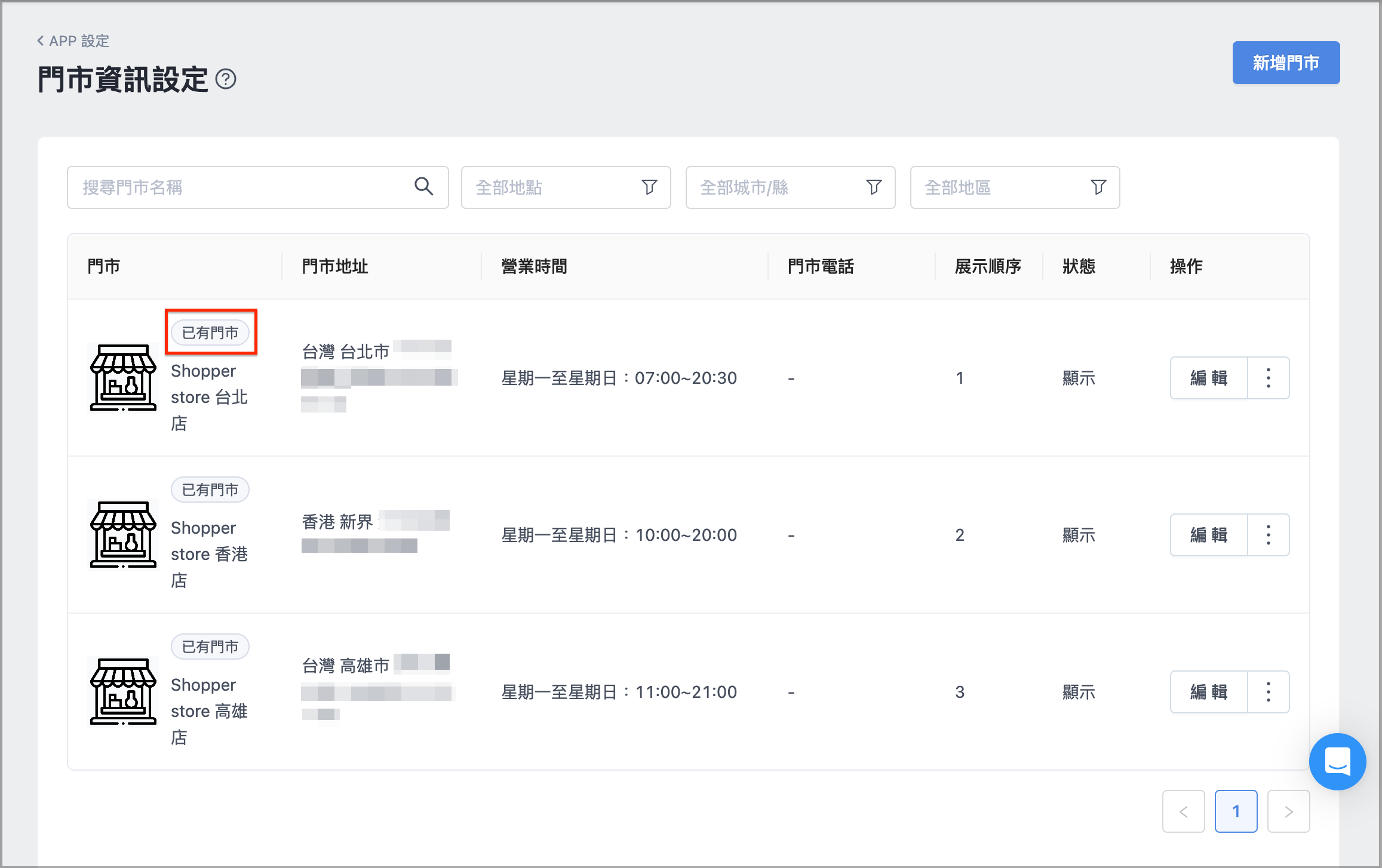Screen dimensions: 1382x868
Task: Click display order 3
Action: [x=960, y=692]
